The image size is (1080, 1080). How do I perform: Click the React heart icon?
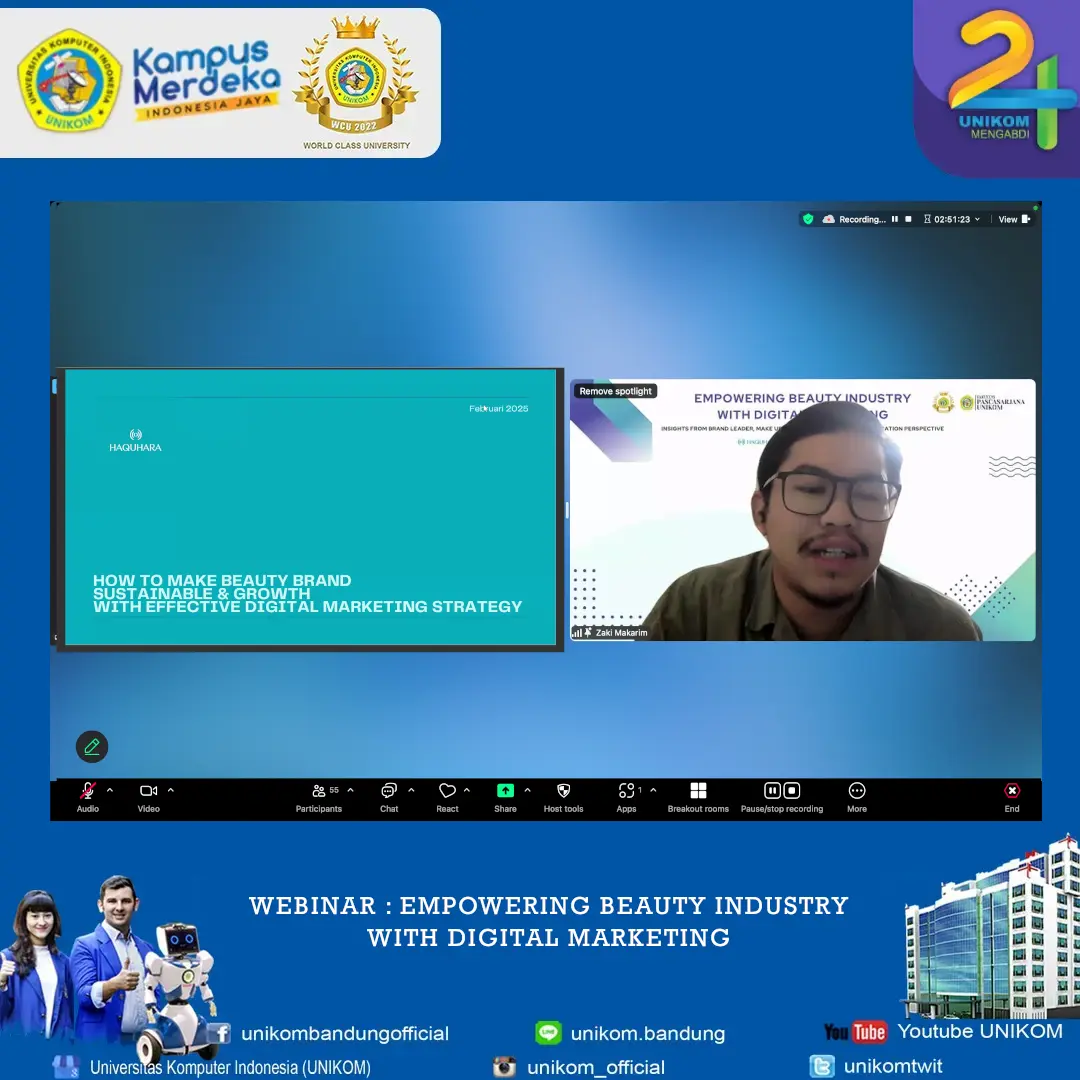(x=447, y=791)
